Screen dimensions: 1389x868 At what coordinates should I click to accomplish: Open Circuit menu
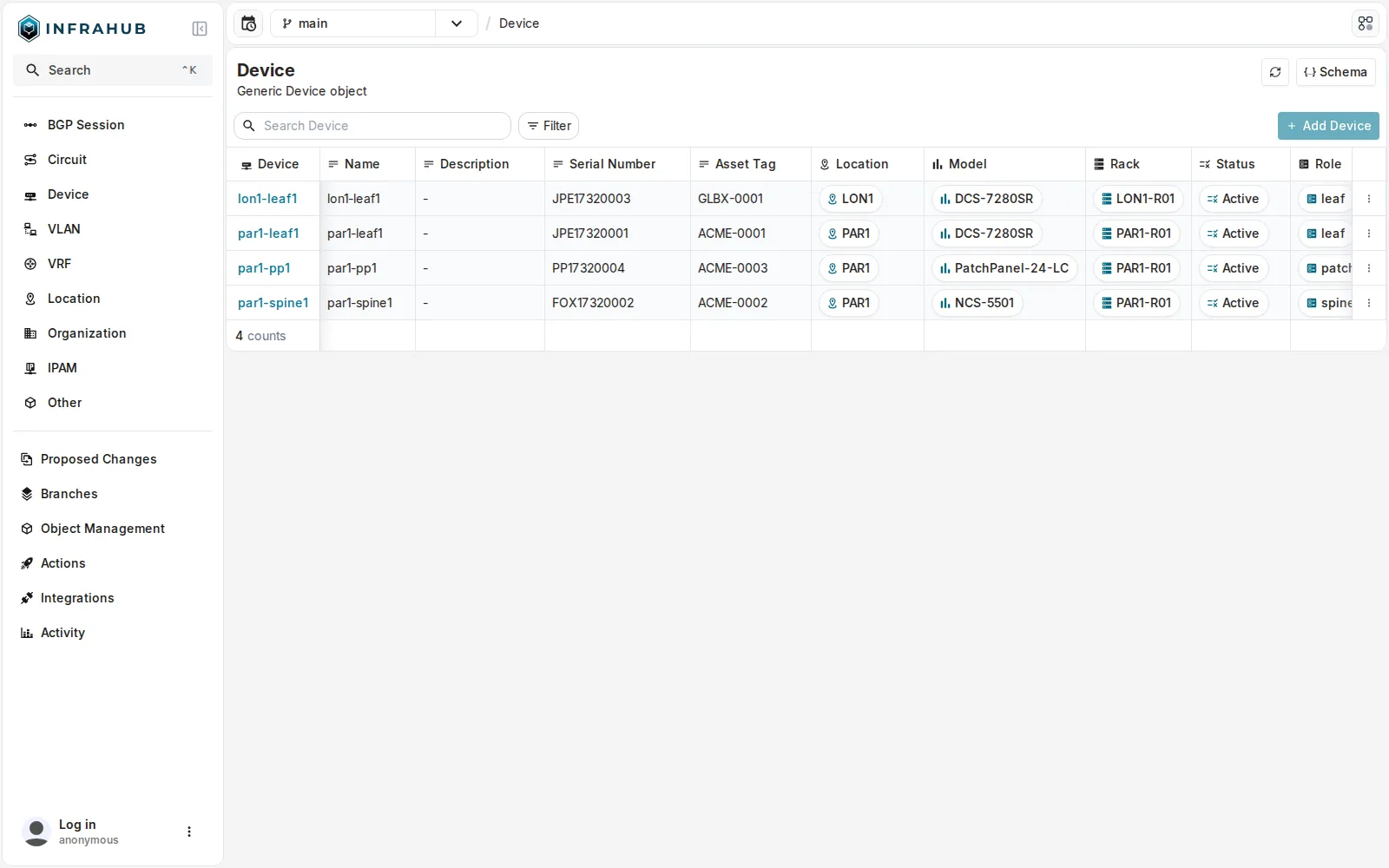pyautogui.click(x=113, y=160)
